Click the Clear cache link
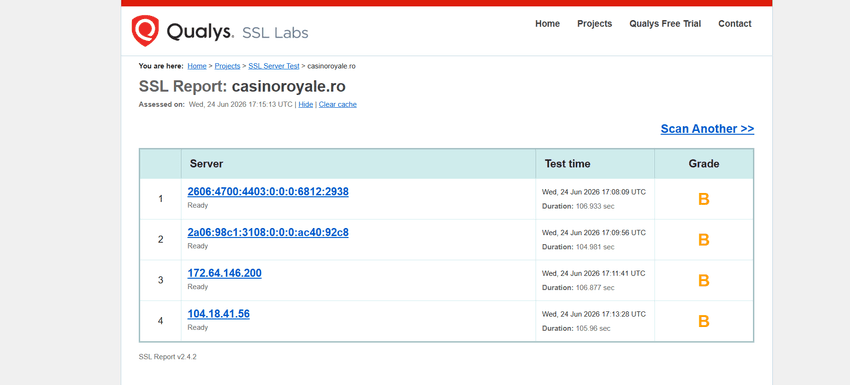Viewport: 850px width, 385px height. (338, 104)
